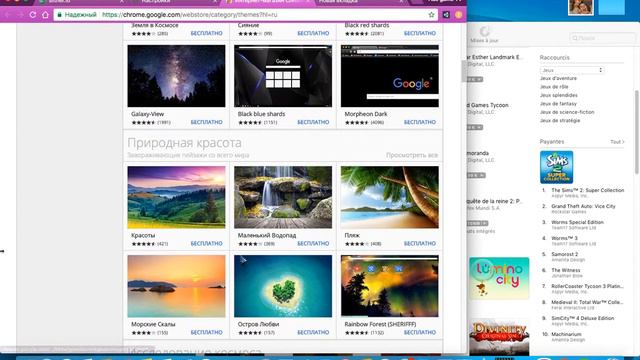Click БЕСПЛАТНО for Сияние theme

coord(313,33)
